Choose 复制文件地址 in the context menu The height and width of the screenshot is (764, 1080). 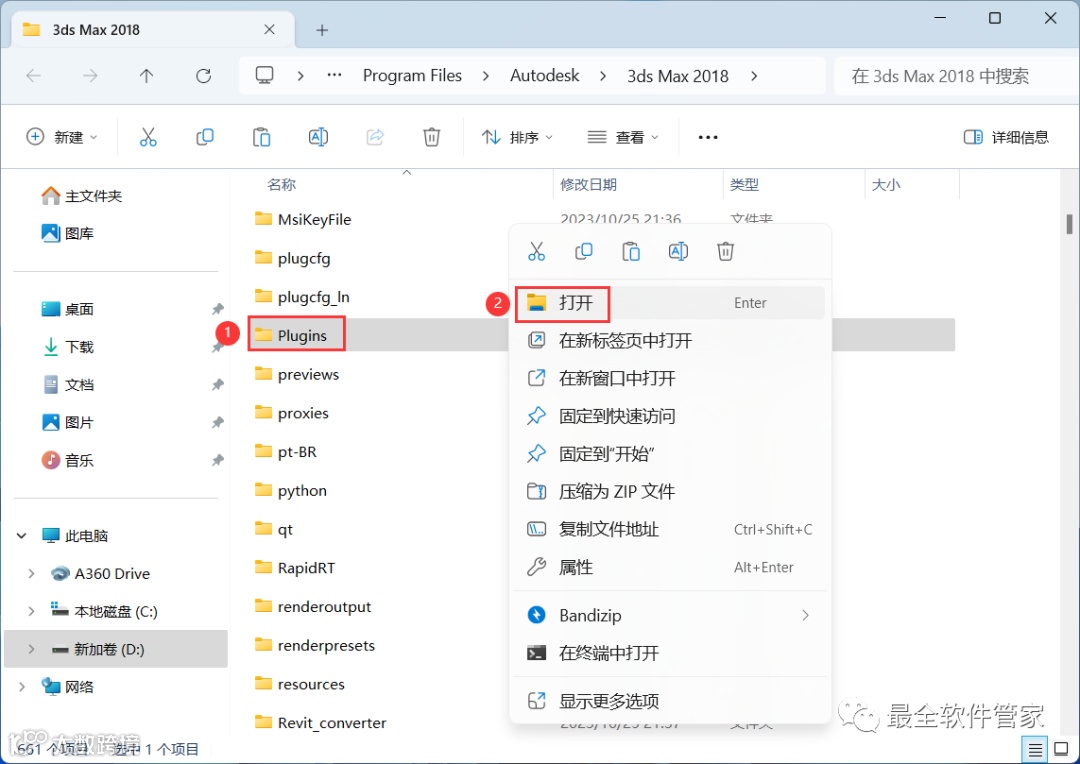[670, 529]
